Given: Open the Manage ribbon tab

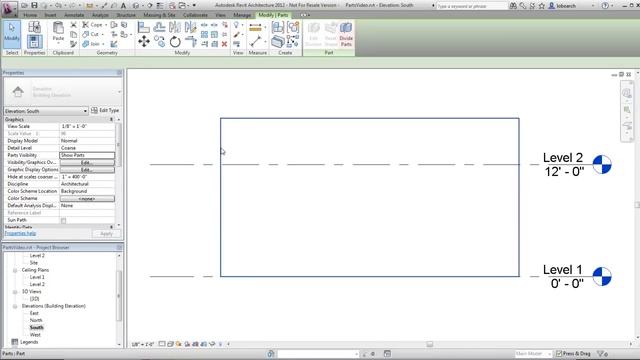Looking at the screenshot, I should (242, 15).
